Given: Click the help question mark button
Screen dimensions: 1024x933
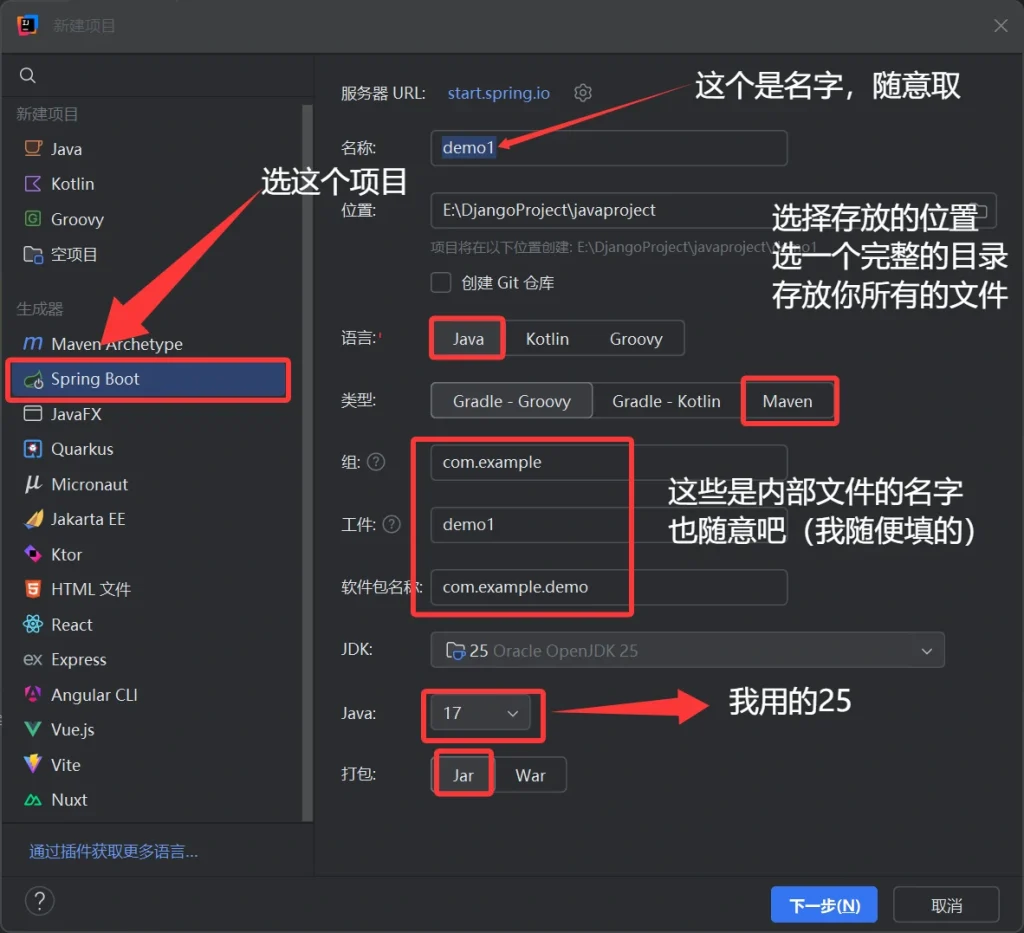Looking at the screenshot, I should pyautogui.click(x=39, y=901).
